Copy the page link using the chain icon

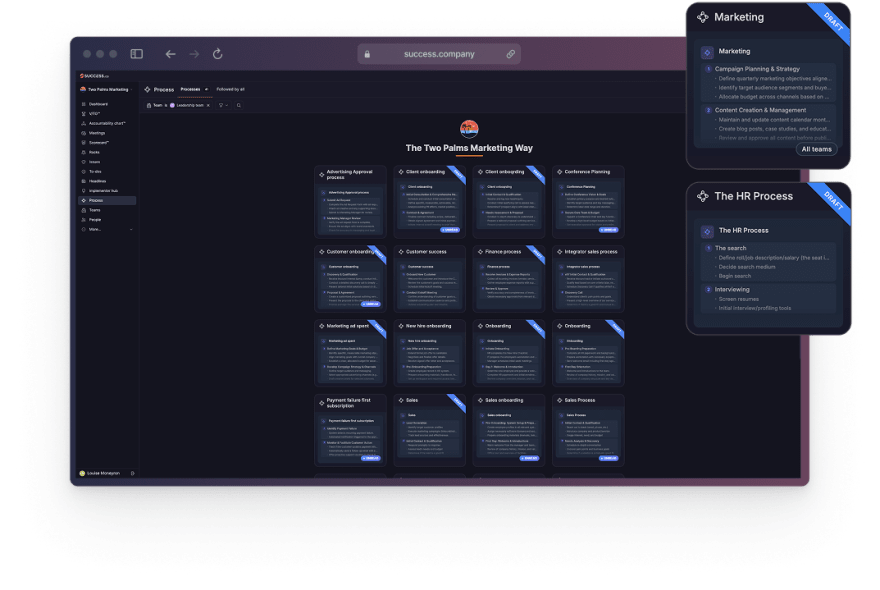(511, 54)
